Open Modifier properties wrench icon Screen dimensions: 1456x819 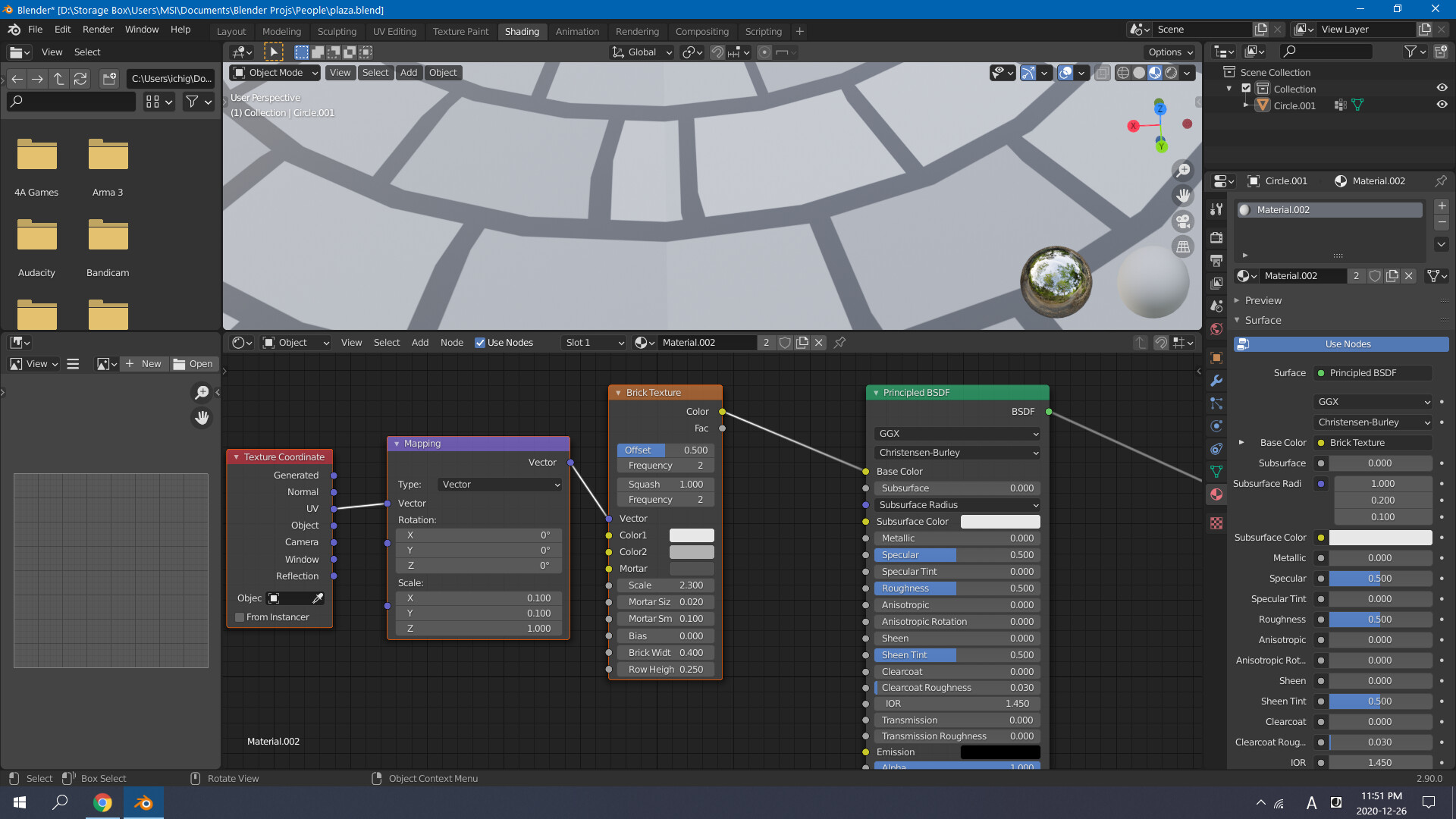click(1216, 381)
